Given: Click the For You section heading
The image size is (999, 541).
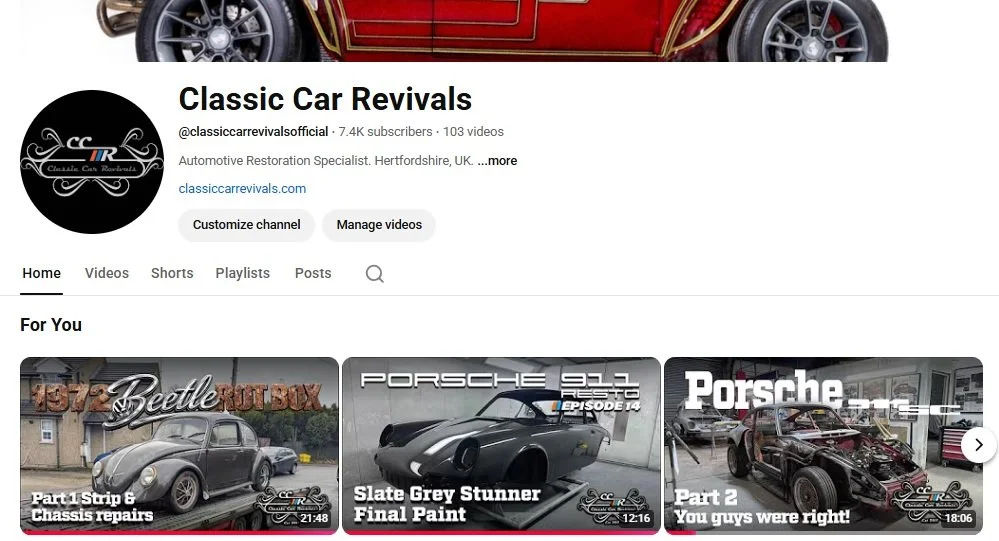Looking at the screenshot, I should pos(51,325).
